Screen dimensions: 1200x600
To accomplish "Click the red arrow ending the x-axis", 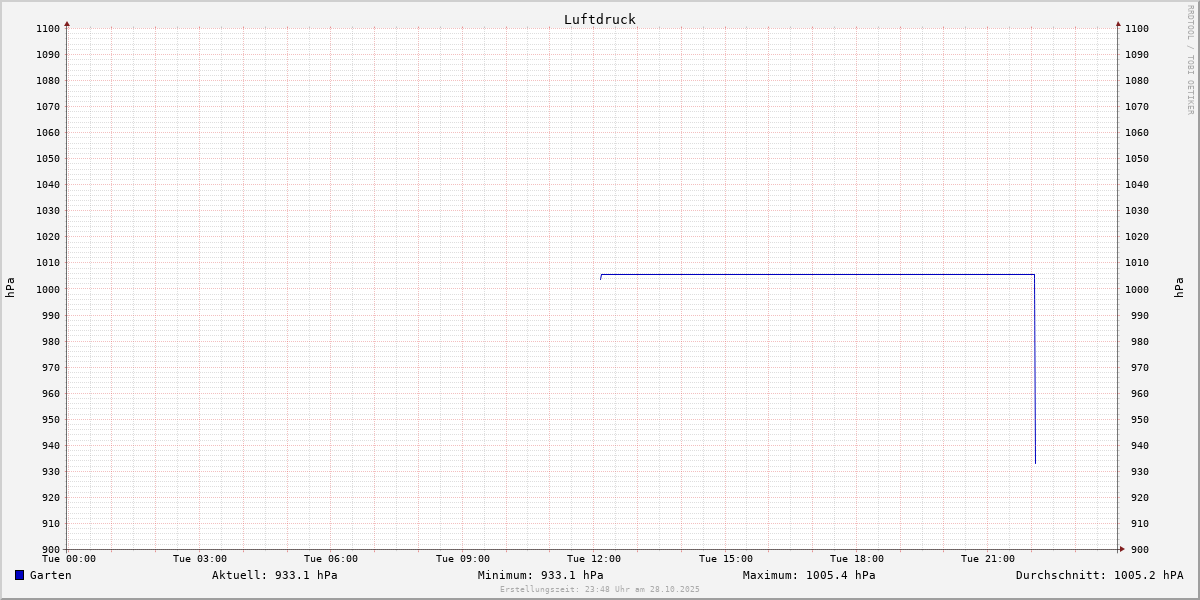I will pos(1121,548).
